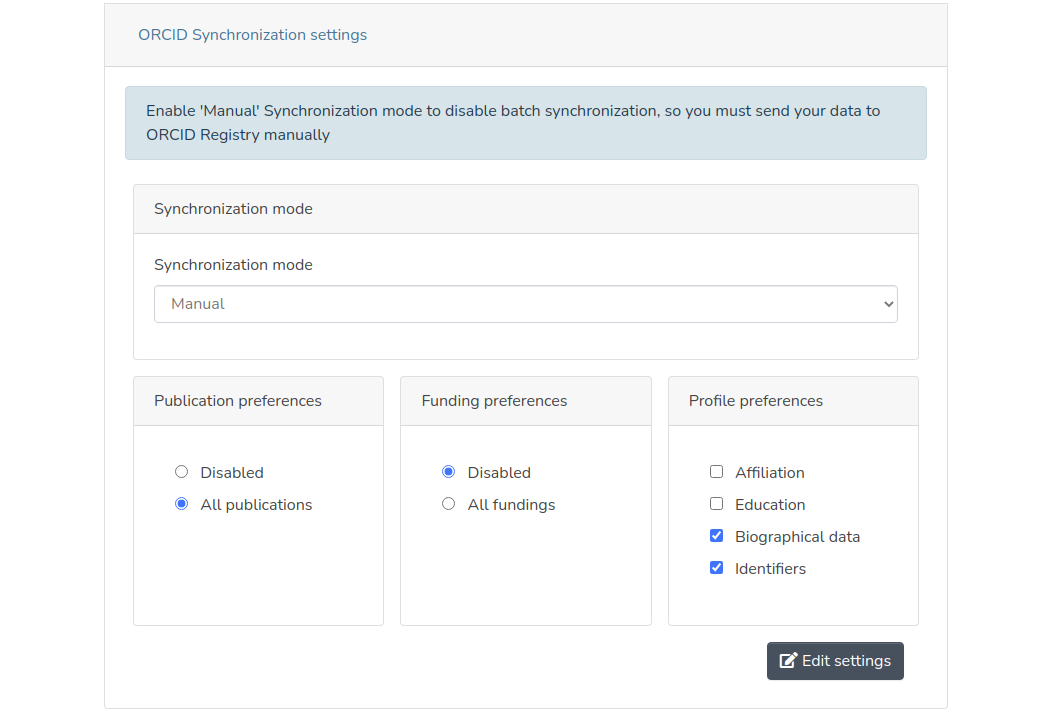Open the Synchronization mode dropdown showing Manual

[525, 304]
